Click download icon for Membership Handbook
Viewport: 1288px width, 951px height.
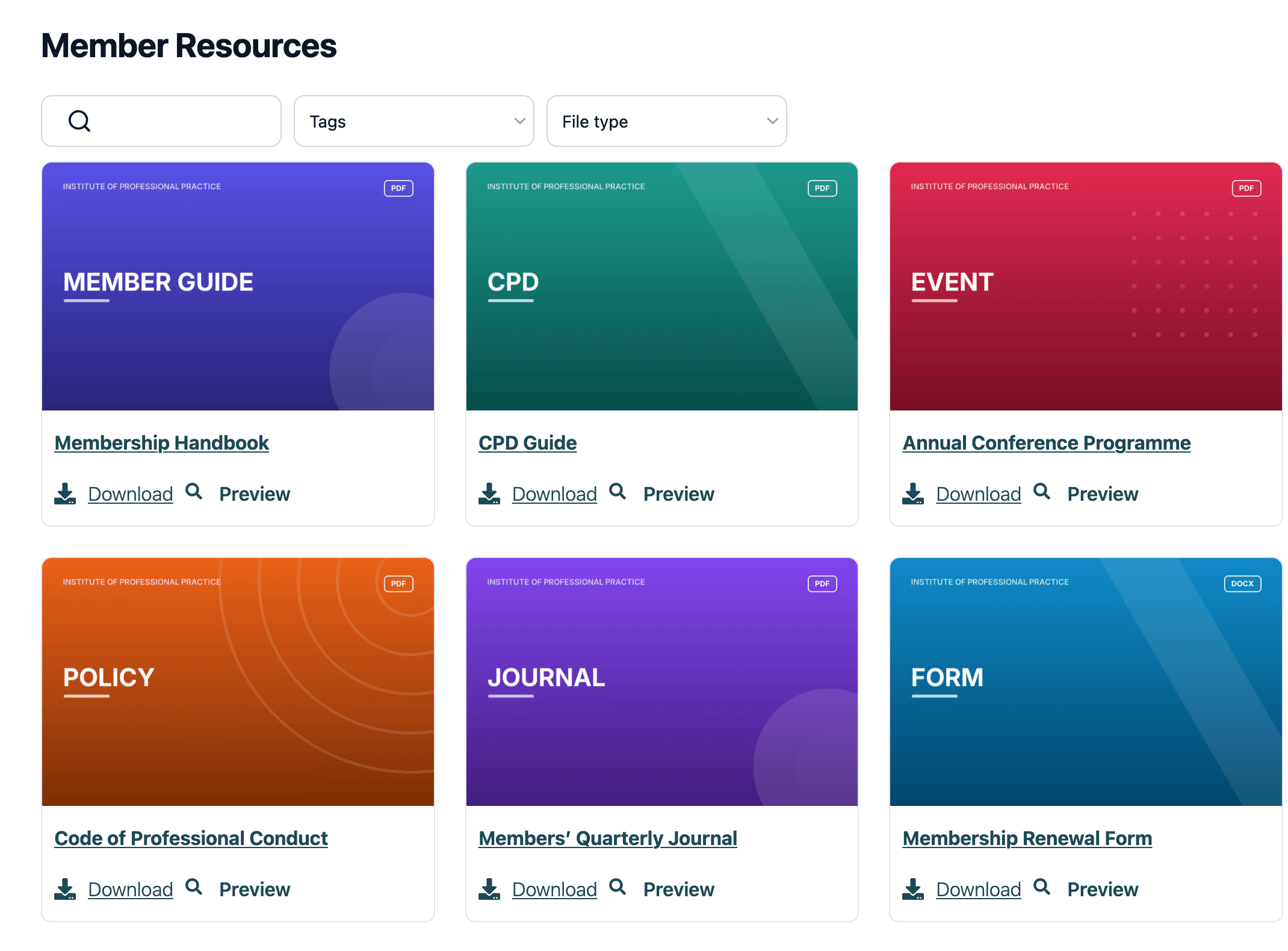(65, 494)
